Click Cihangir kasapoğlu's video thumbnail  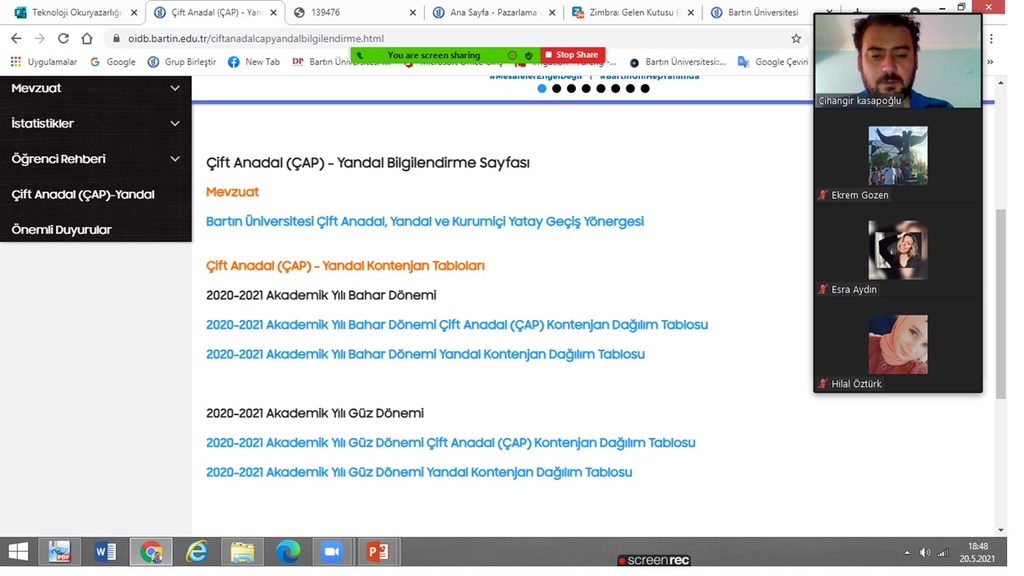(897, 60)
